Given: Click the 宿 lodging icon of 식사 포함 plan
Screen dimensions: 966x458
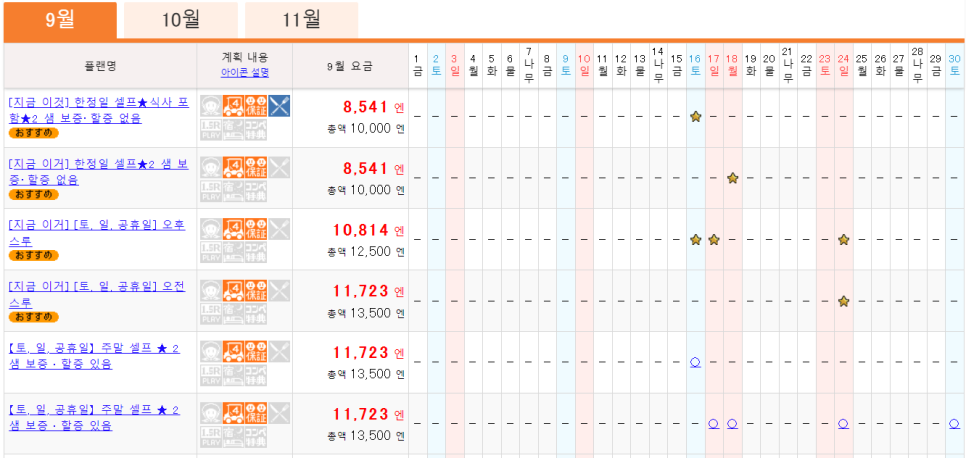Looking at the screenshot, I should (x=233, y=129).
